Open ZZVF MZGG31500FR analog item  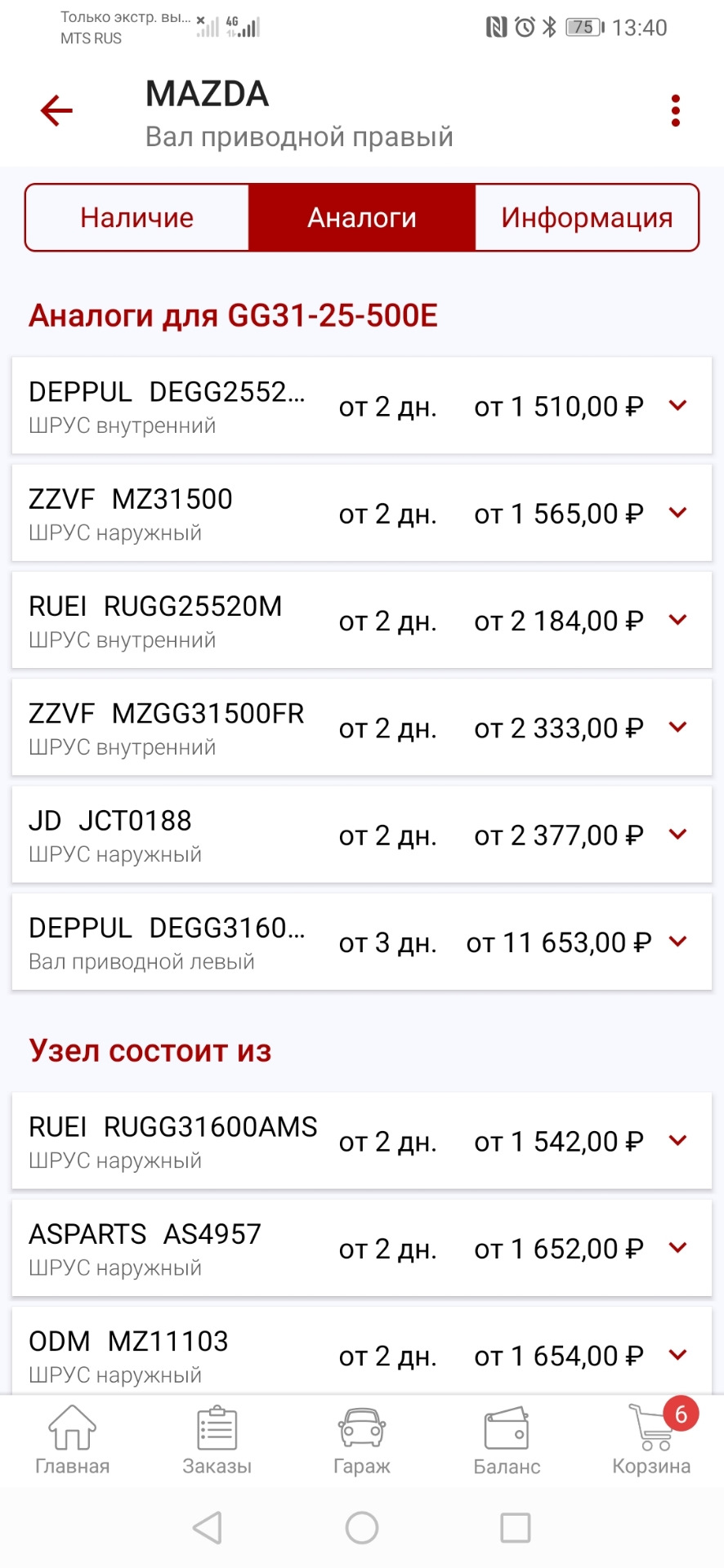[x=362, y=727]
